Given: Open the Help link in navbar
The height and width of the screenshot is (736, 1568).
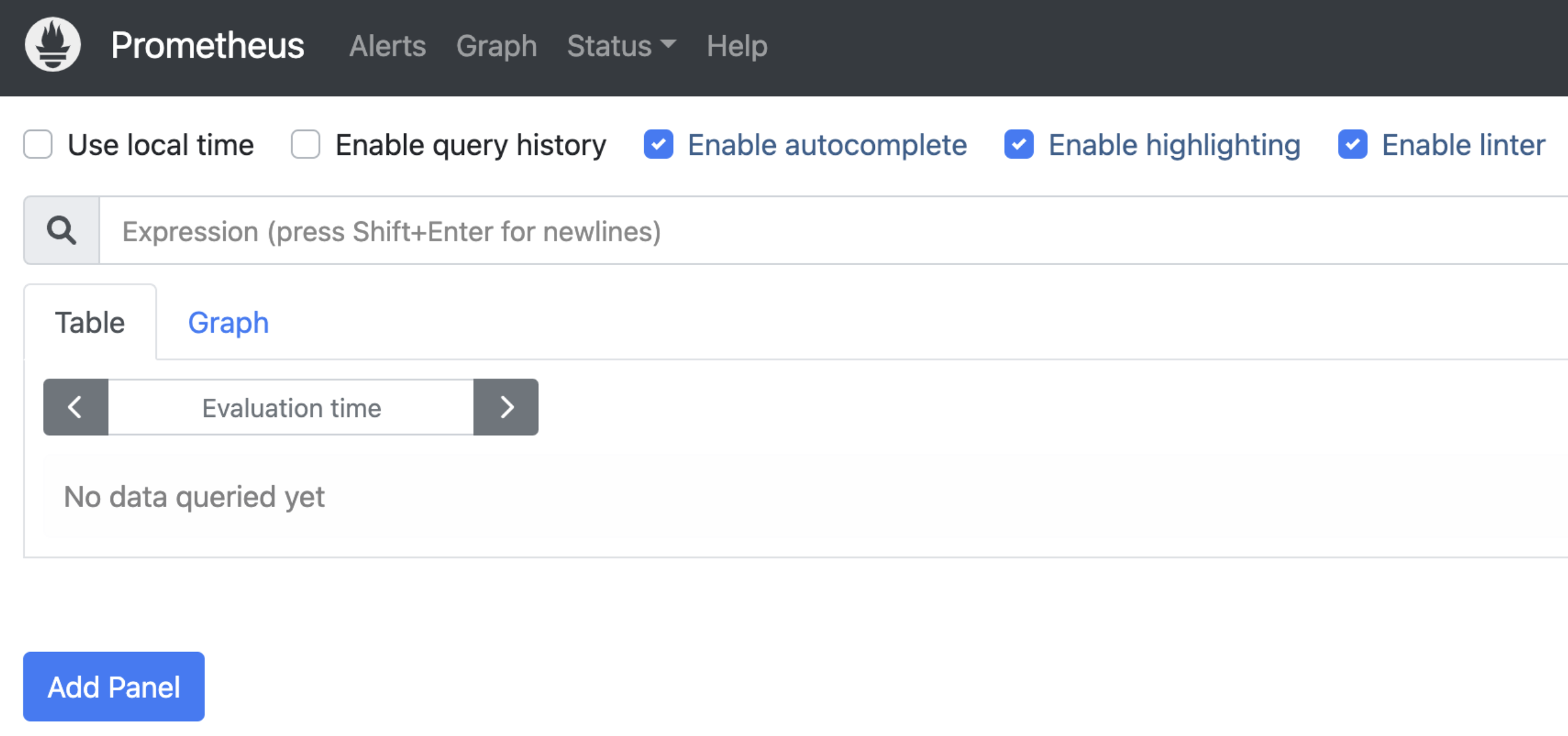Looking at the screenshot, I should coord(737,46).
